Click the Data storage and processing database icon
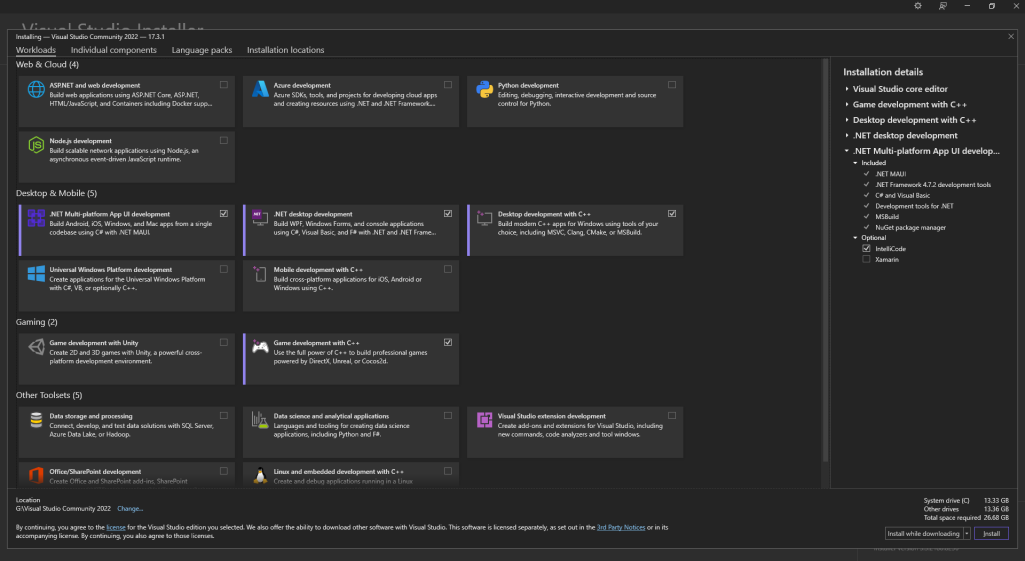 click(37, 420)
